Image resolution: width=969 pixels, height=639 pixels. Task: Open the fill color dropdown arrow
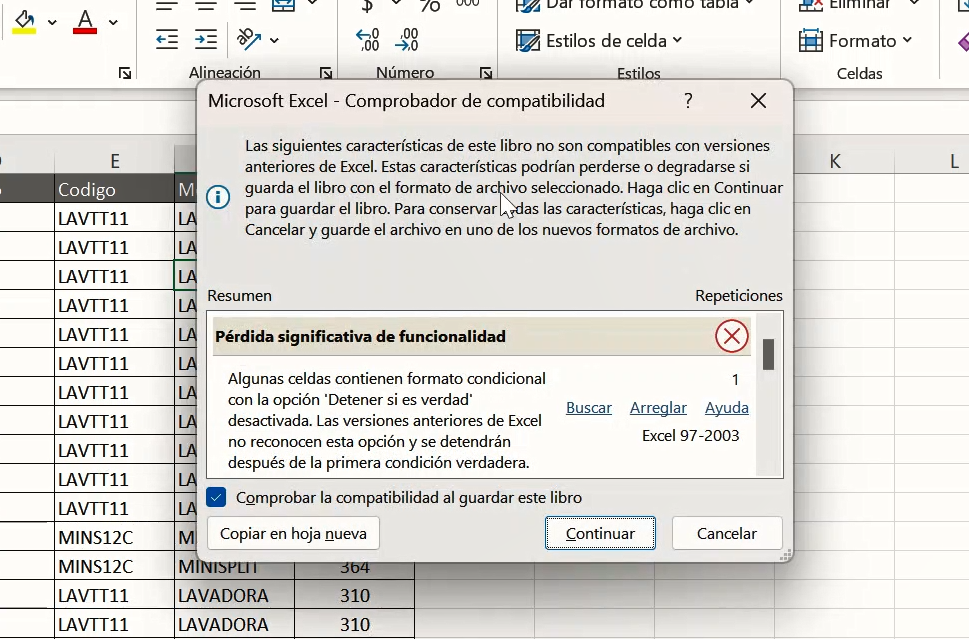click(53, 21)
